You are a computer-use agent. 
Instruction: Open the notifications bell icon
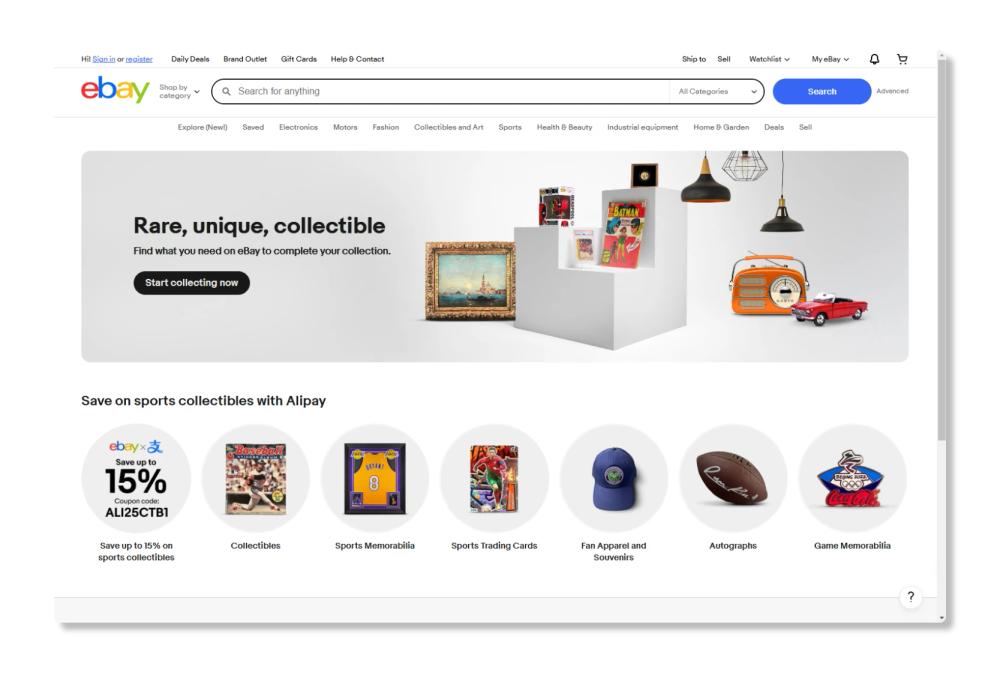click(x=874, y=59)
